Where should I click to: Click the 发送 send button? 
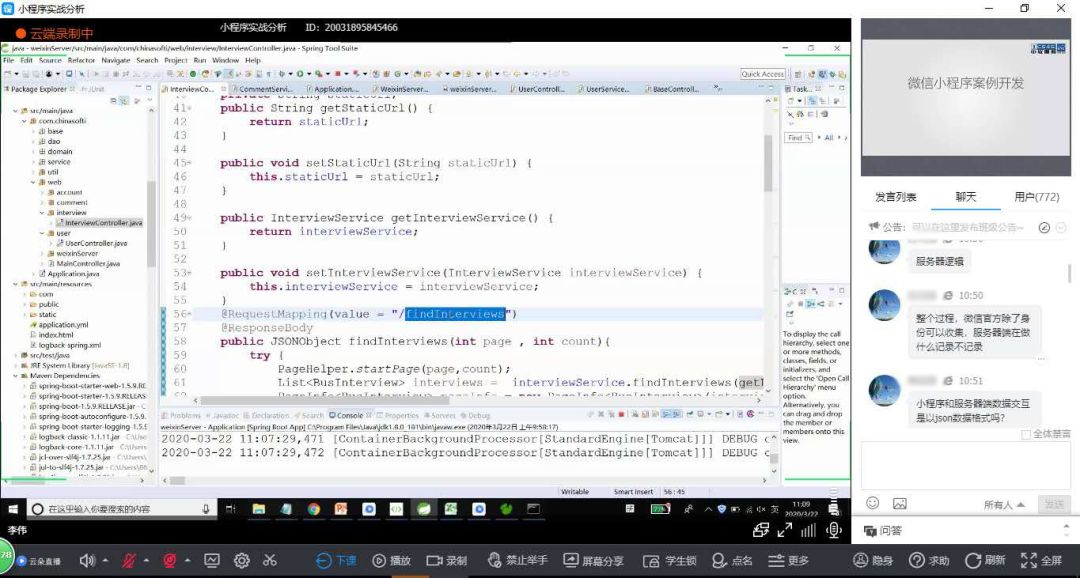click(x=1054, y=505)
